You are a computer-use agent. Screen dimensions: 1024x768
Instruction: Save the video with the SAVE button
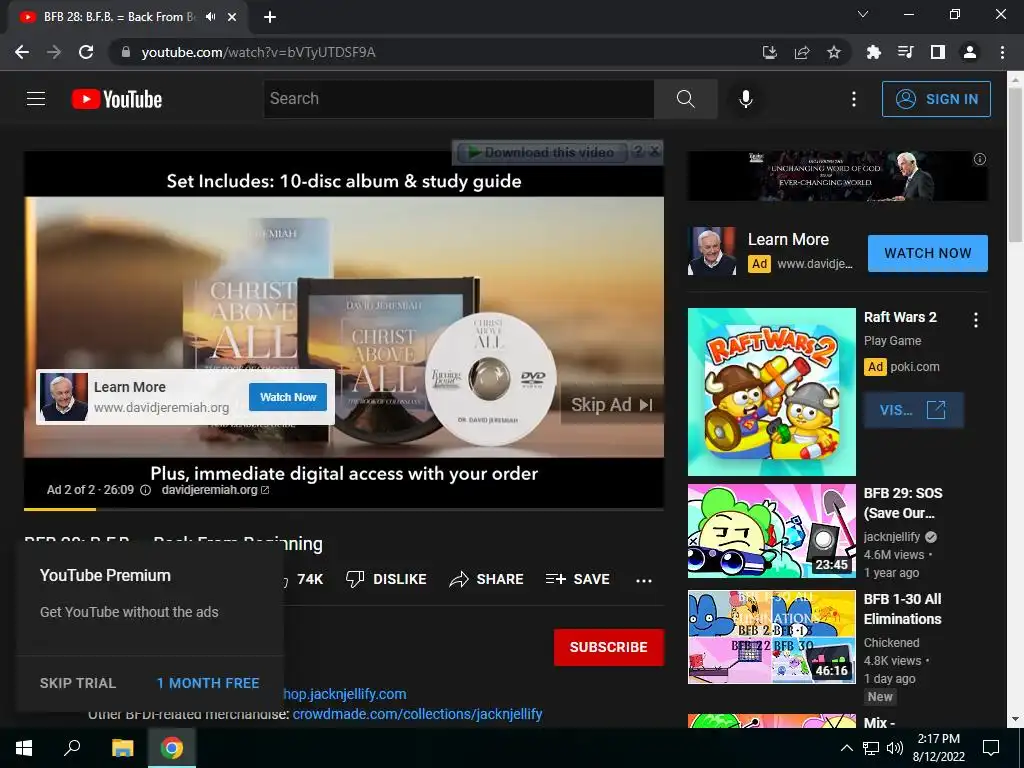[577, 579]
